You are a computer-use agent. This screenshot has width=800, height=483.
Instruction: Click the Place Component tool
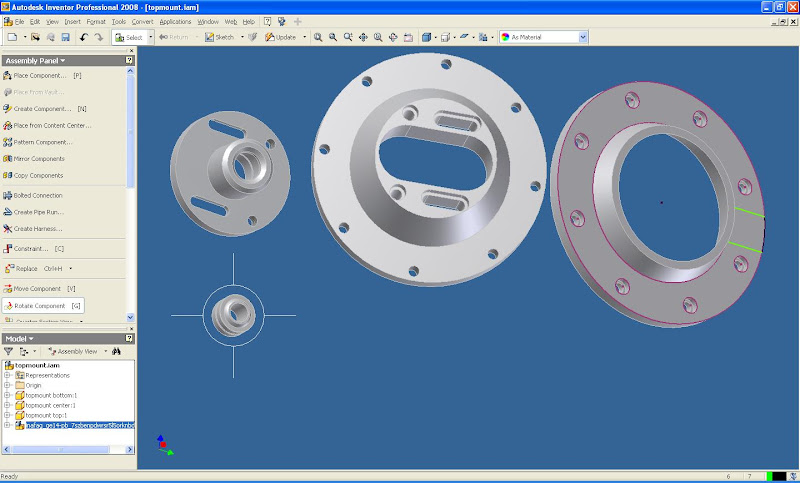click(x=40, y=75)
